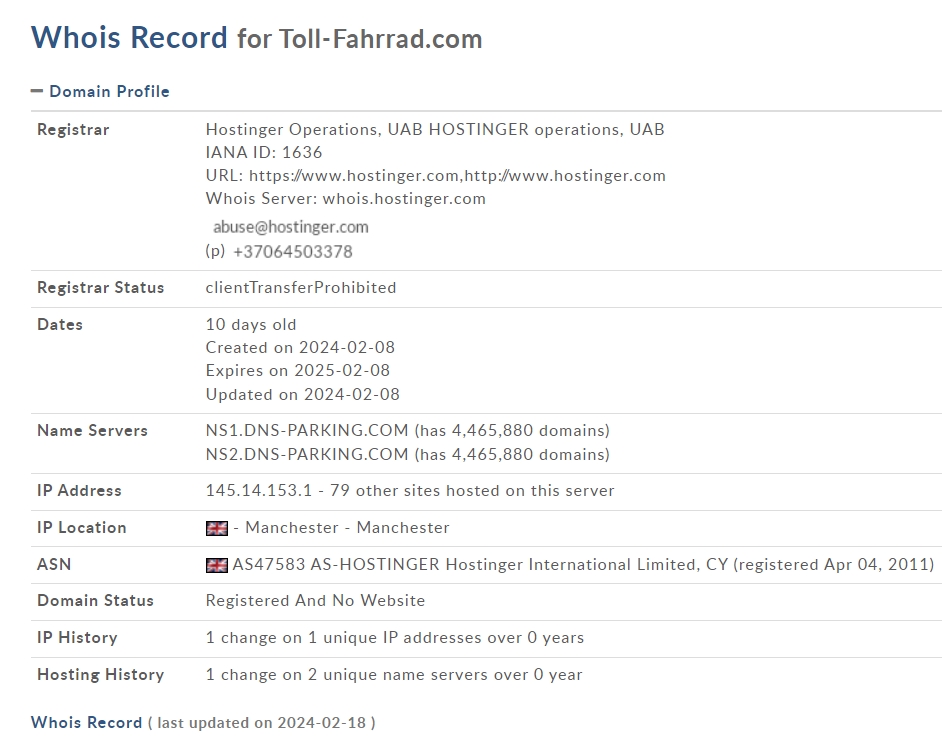942x741 pixels.
Task: Click the '10 days old' text
Action: (251, 325)
